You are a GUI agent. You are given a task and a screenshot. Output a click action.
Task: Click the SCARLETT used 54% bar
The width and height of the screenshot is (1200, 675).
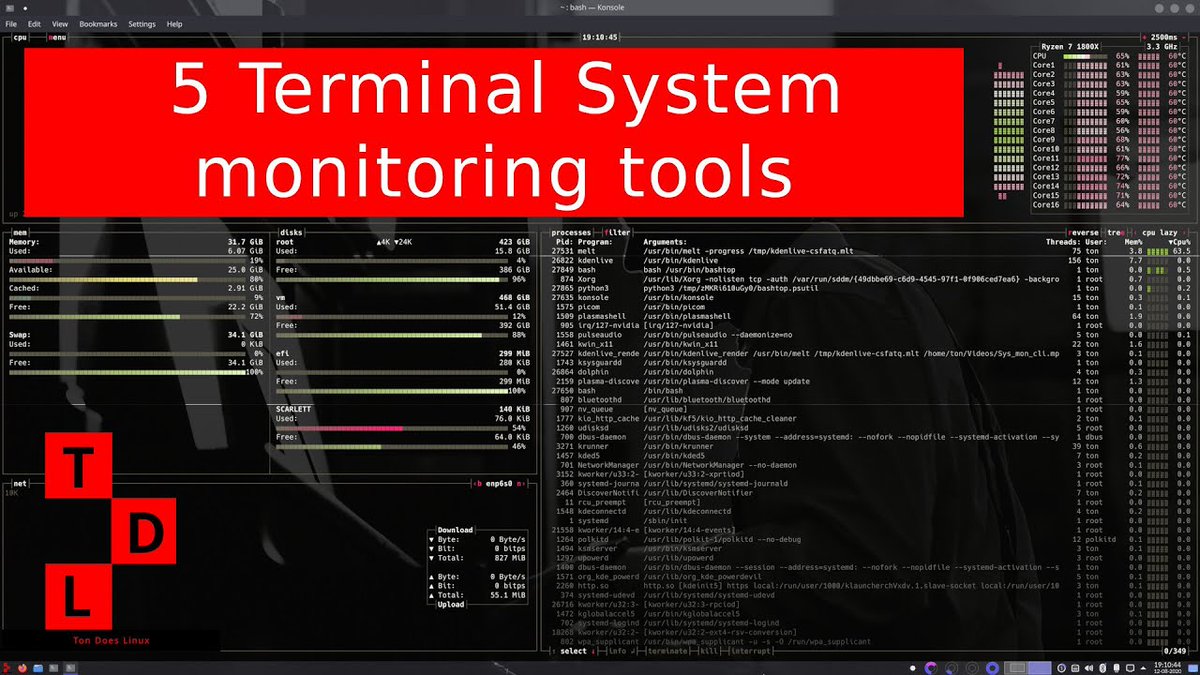coord(391,428)
